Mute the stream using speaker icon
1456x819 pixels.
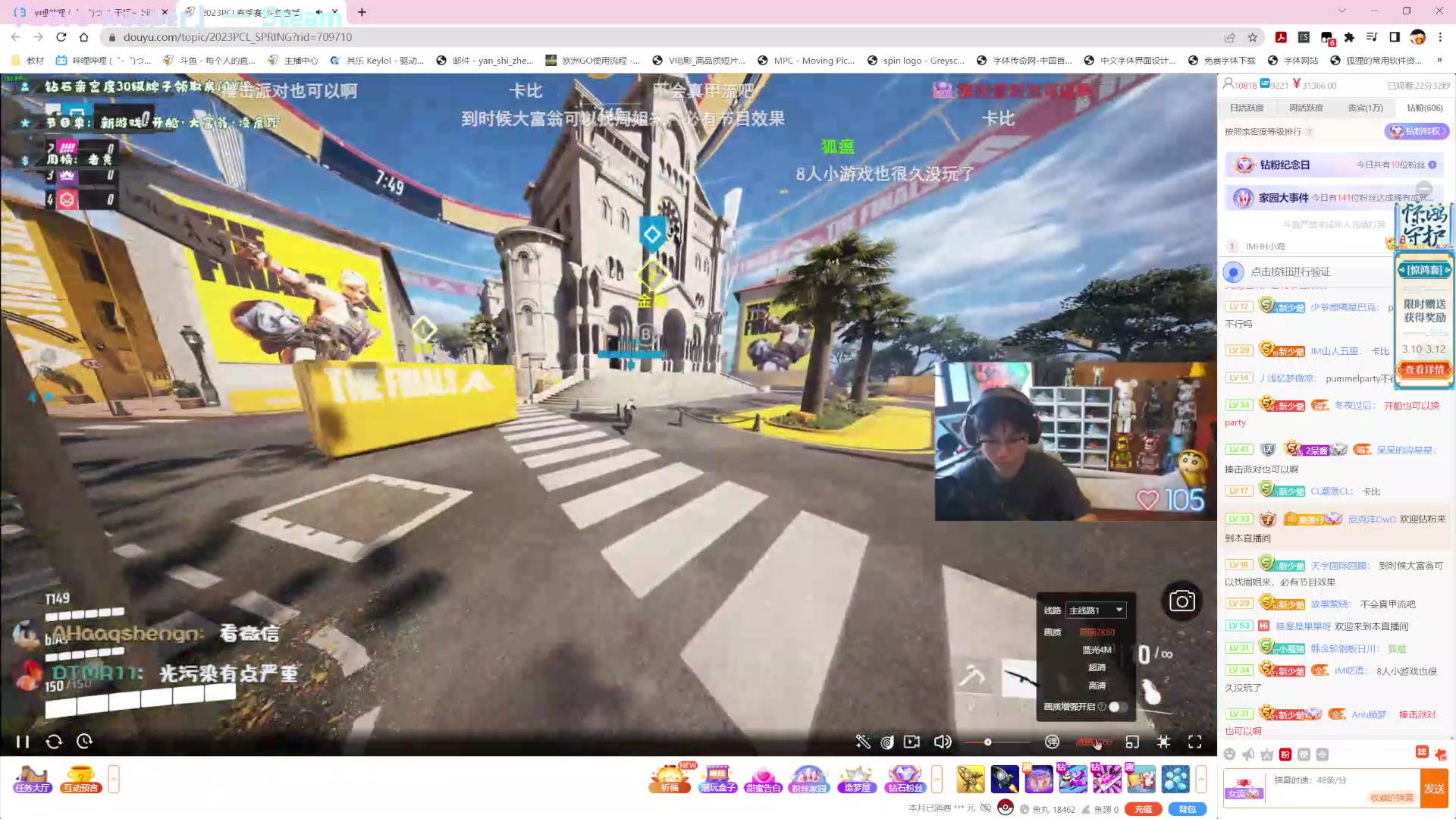point(943,742)
